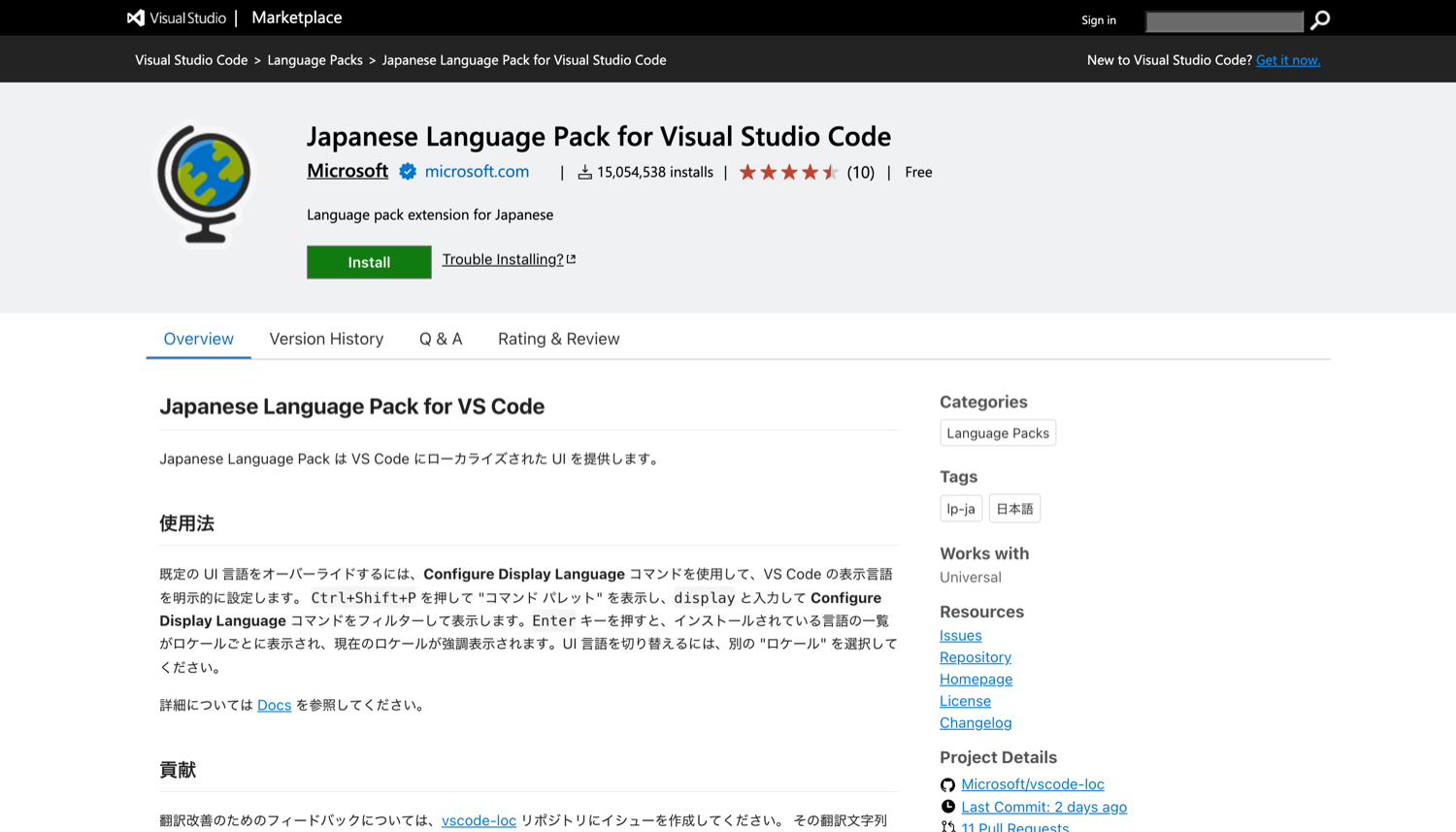Click the (10) reviews count

(x=860, y=172)
